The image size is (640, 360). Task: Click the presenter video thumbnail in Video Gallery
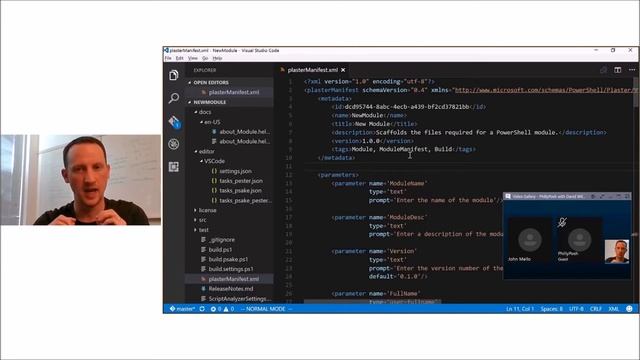(617, 251)
